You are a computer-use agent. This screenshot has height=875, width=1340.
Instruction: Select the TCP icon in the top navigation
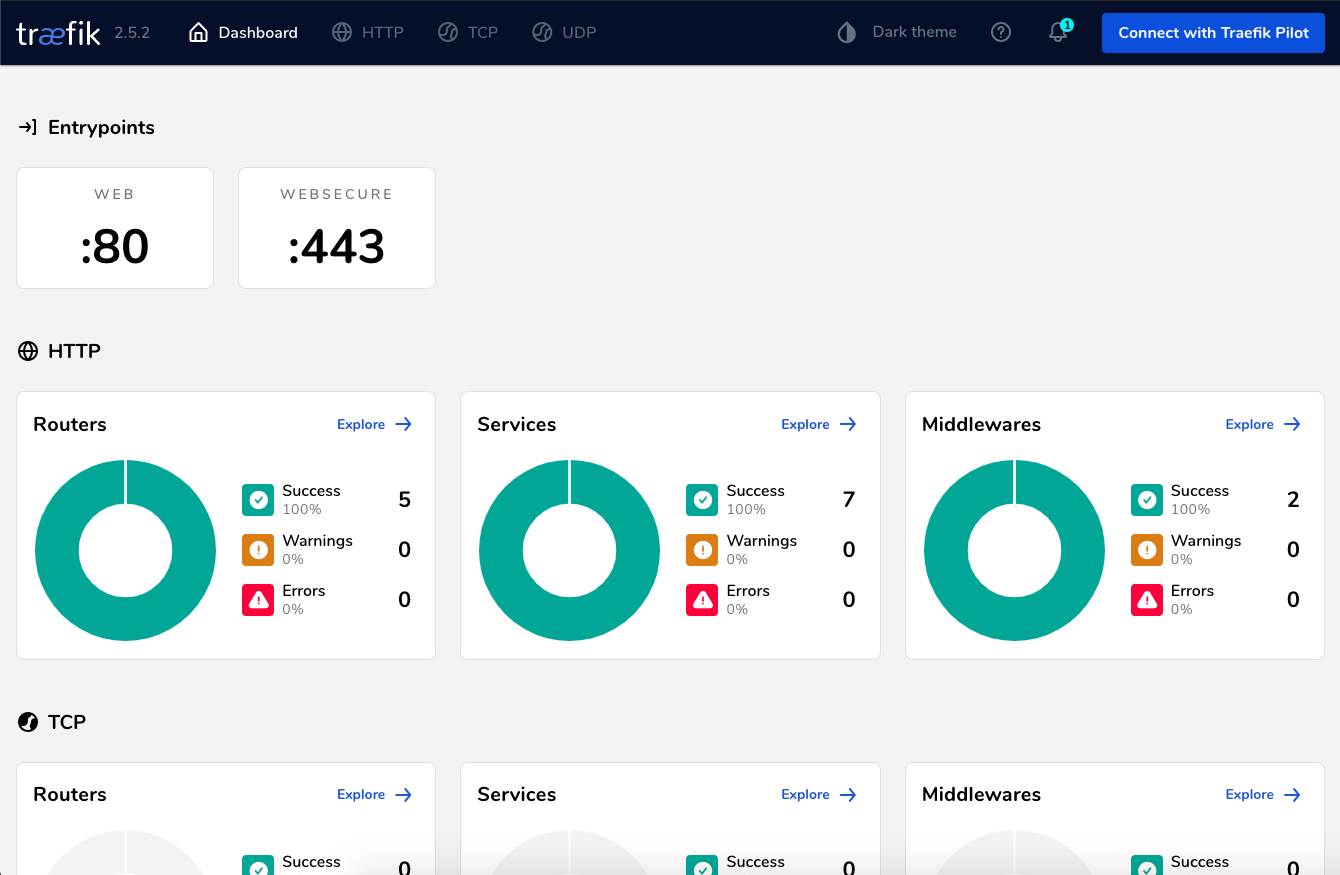(448, 31)
